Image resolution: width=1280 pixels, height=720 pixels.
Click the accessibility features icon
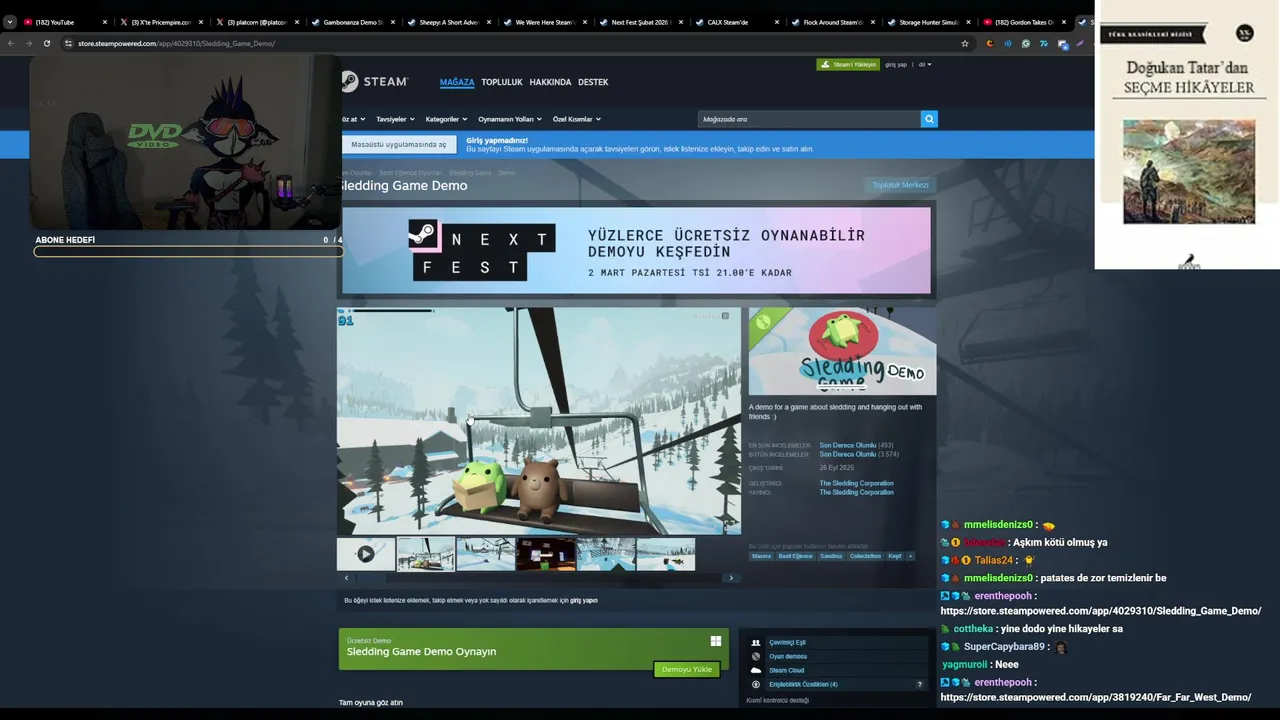755,685
